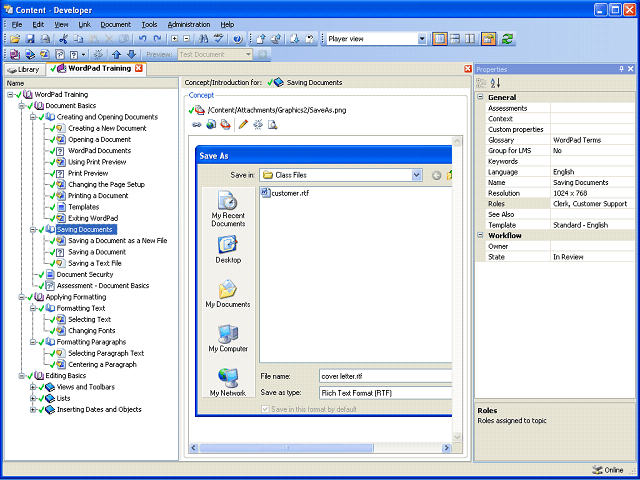This screenshot has height=480, width=640.
Task: Click the Copy toolbar icon
Action: click(x=78, y=39)
